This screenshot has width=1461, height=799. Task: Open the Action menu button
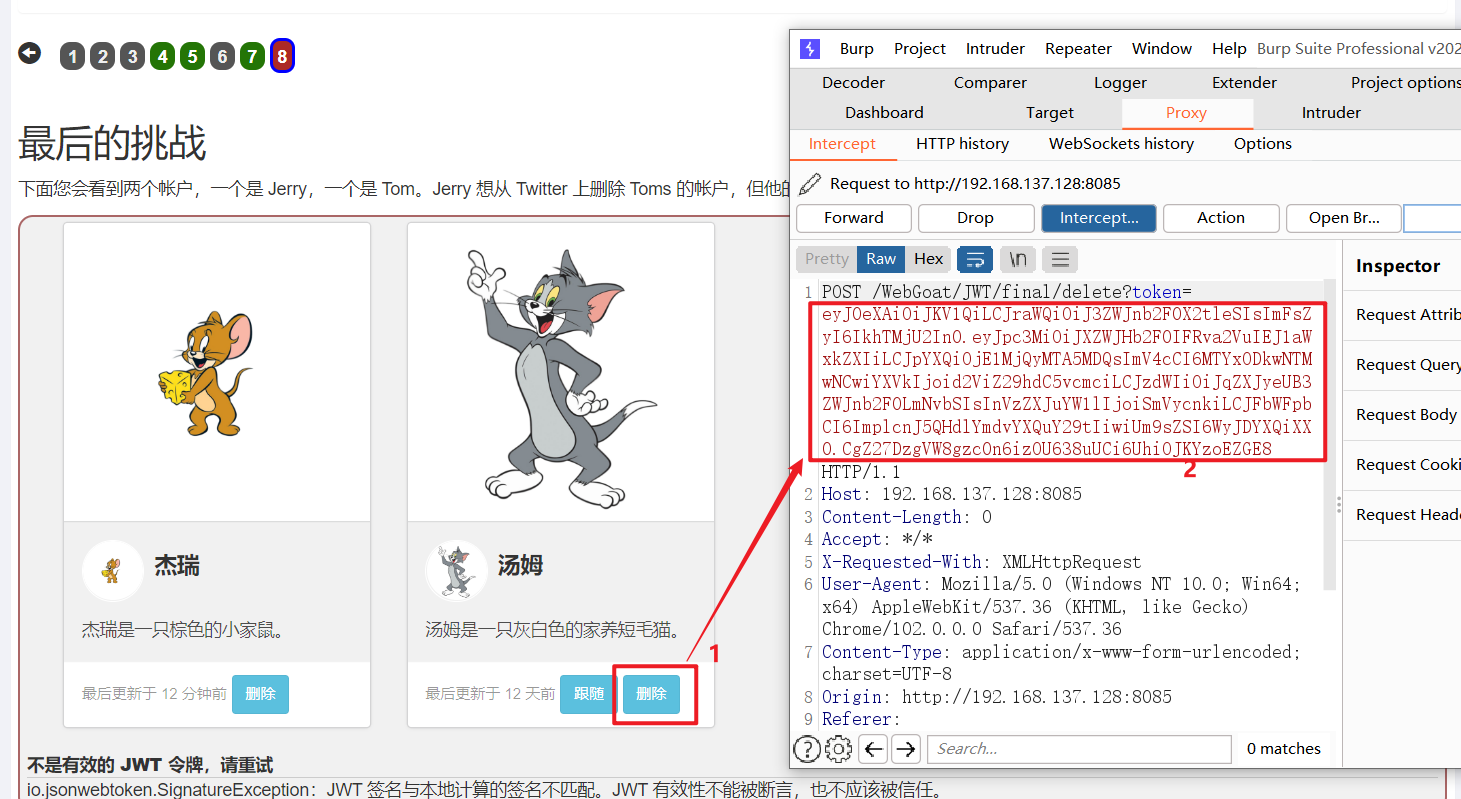pos(1221,218)
